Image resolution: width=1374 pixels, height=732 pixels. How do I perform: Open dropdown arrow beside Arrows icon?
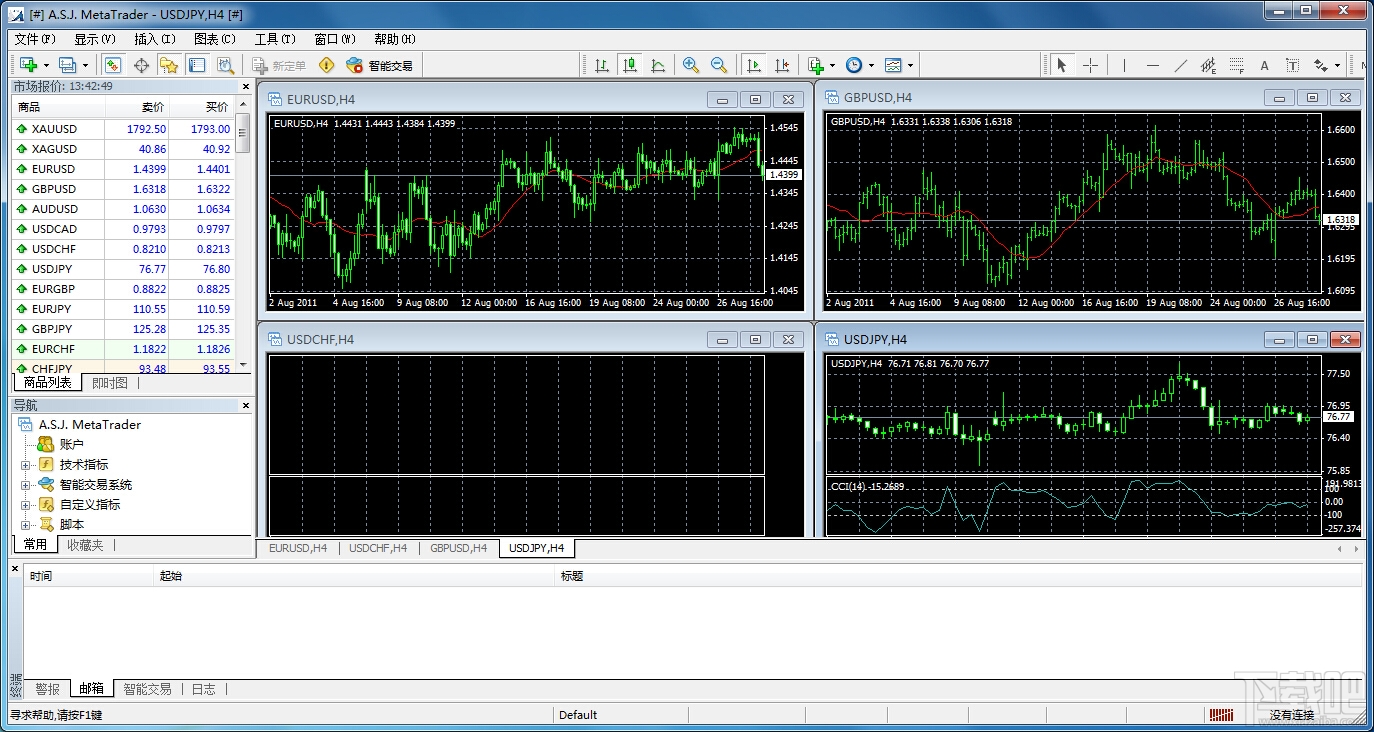tap(1337, 66)
